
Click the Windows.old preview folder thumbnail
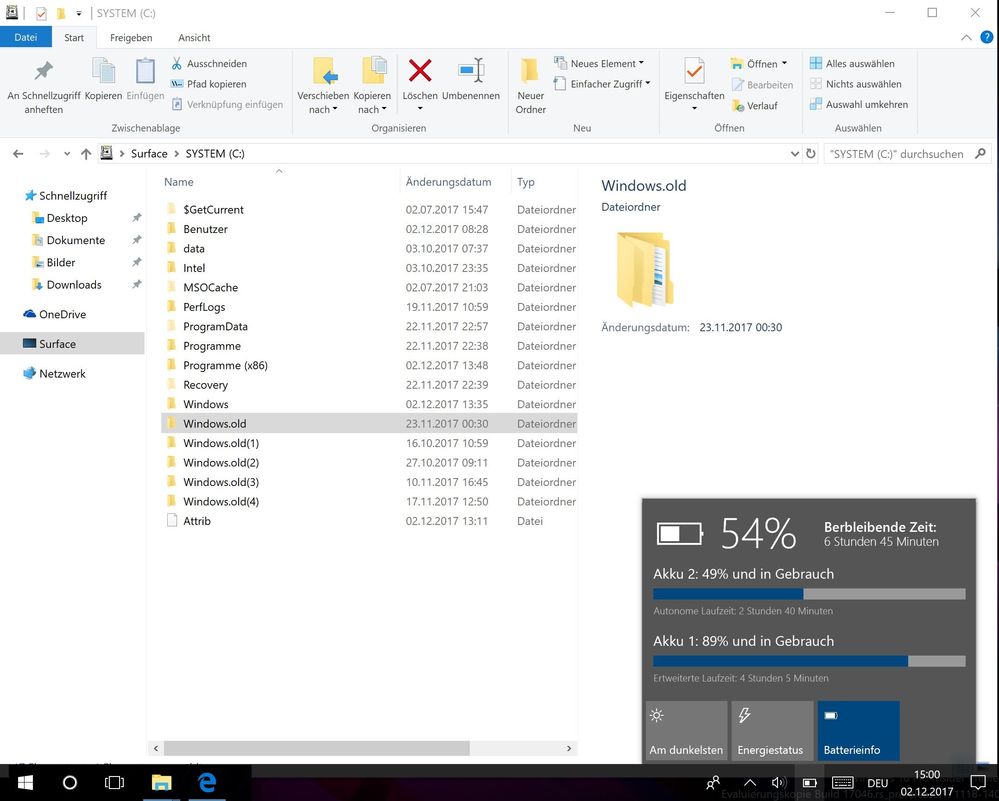[644, 268]
